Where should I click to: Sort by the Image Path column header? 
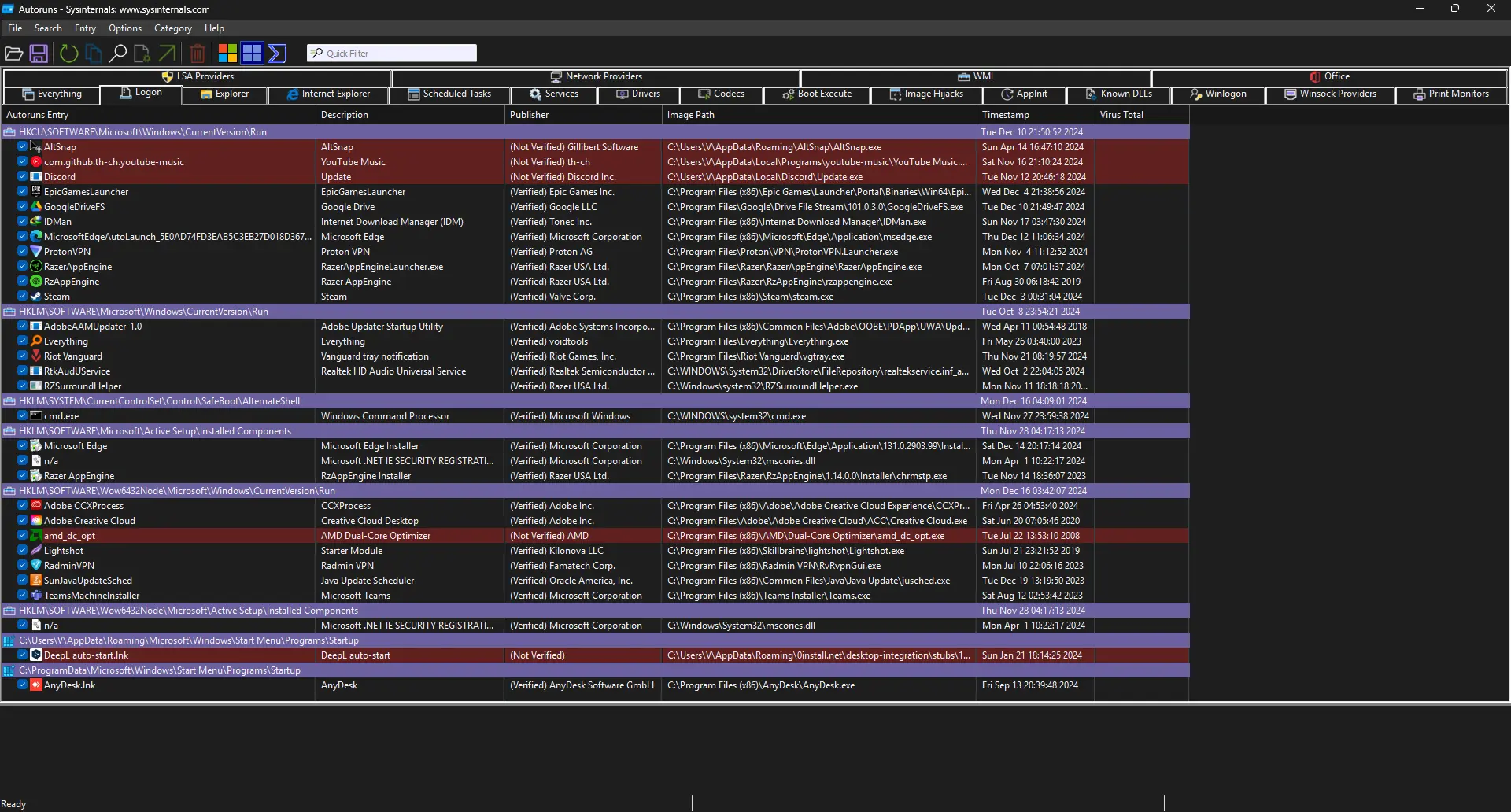[819, 115]
